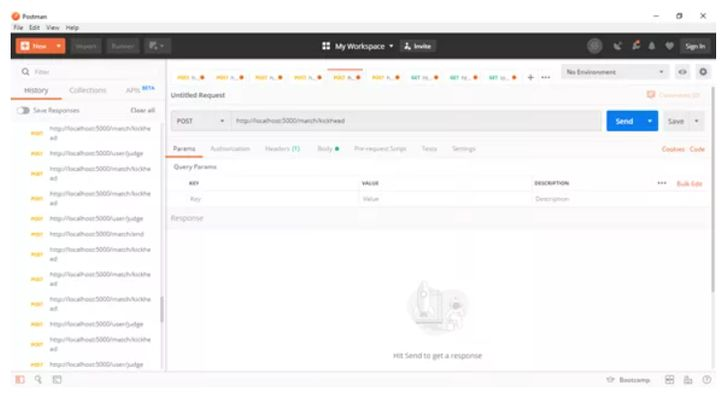Viewport: 720px width, 396px height.
Task: Open the notifications bell icon
Action: (x=652, y=46)
